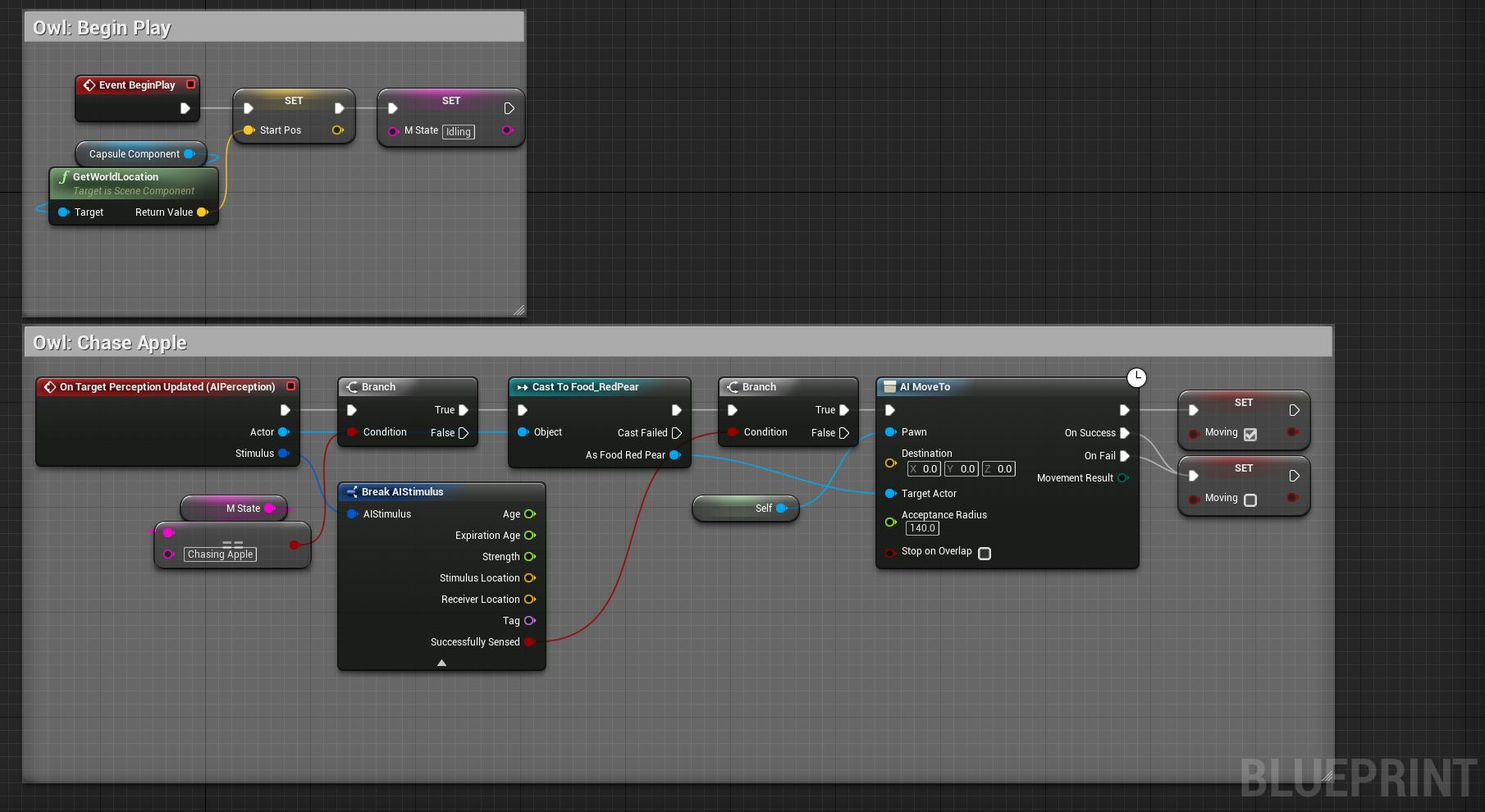Click the Successfully Sensed output pin
This screenshot has height=812, width=1485.
click(530, 641)
